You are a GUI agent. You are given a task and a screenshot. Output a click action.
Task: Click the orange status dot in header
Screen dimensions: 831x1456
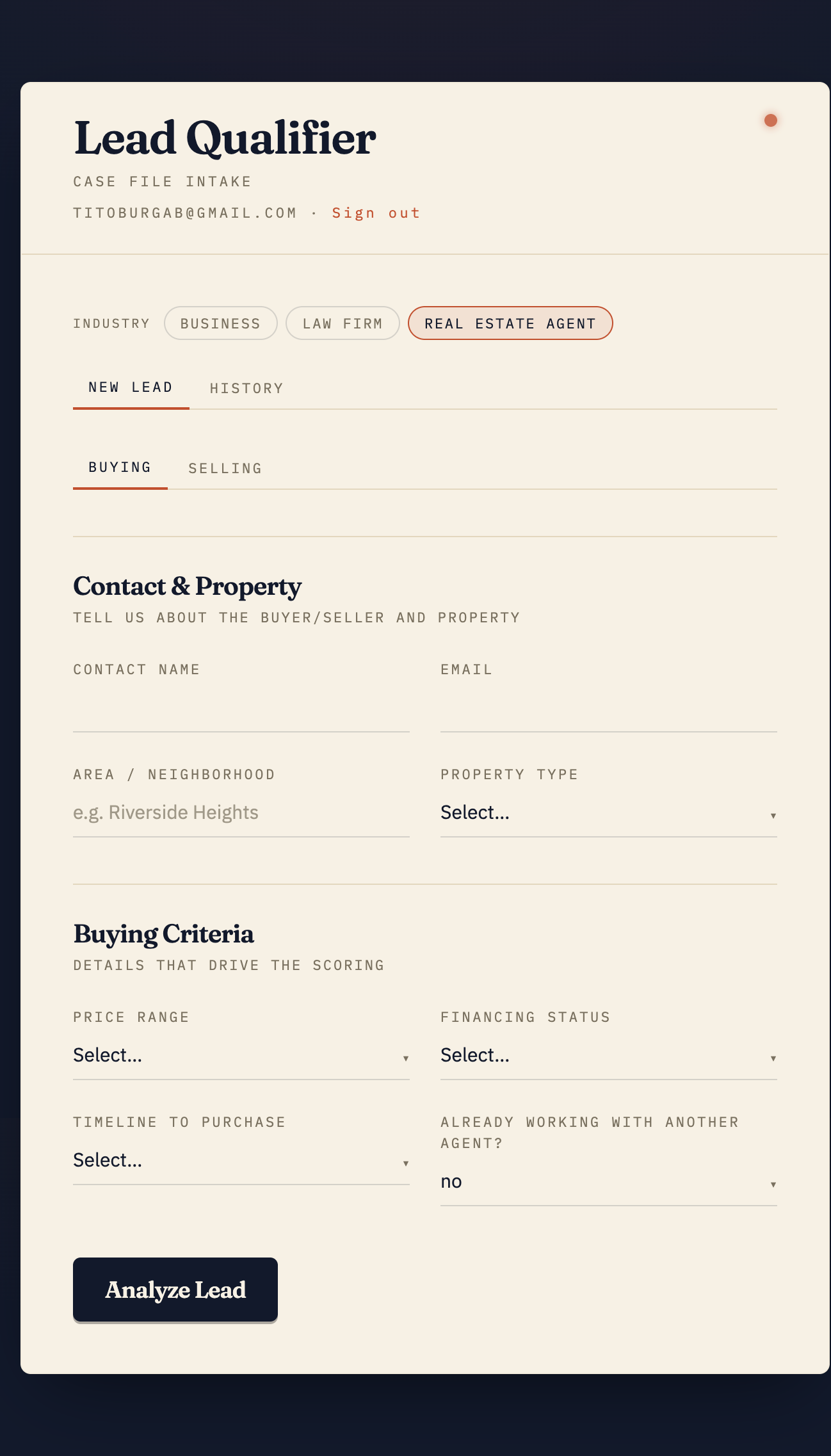pos(771,120)
